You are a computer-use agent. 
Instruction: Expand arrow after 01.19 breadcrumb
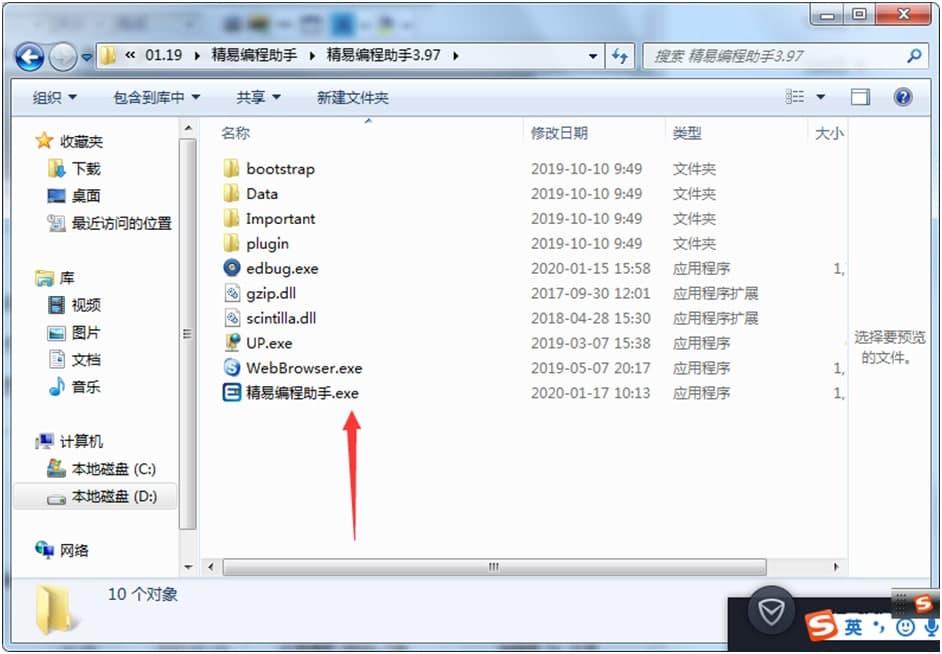click(x=197, y=56)
